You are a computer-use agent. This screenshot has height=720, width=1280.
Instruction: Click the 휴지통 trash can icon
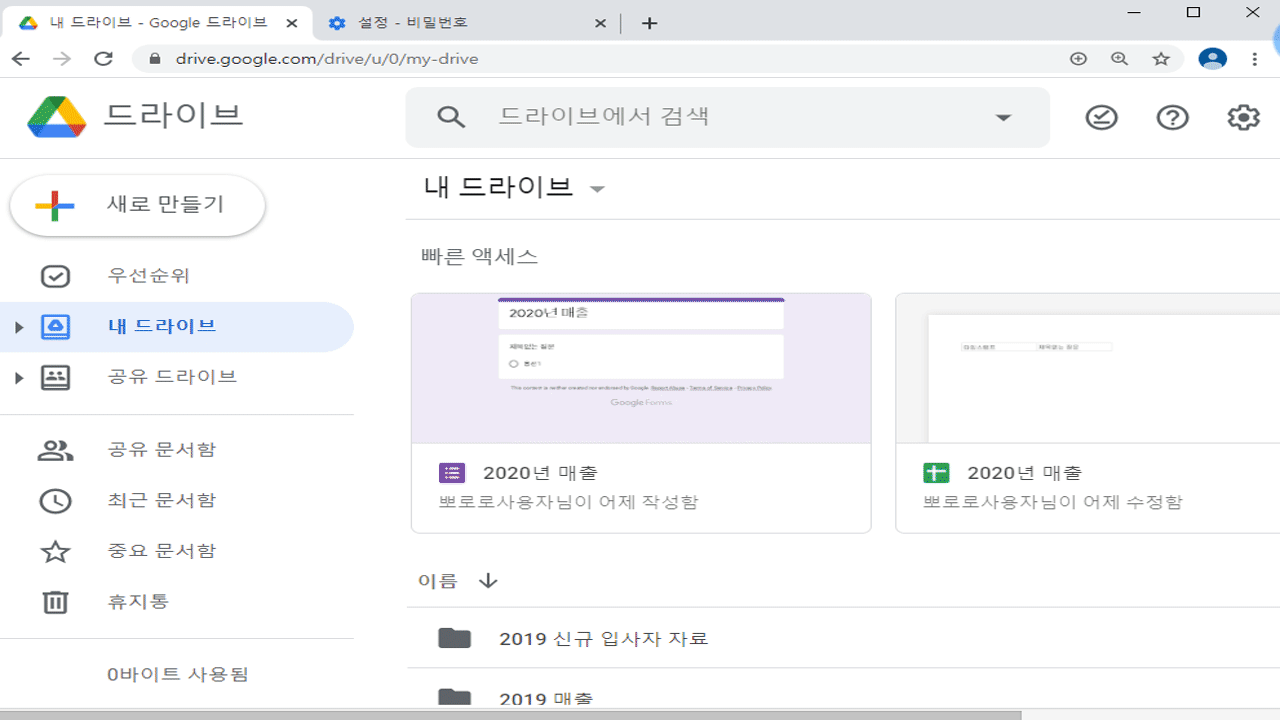point(55,602)
